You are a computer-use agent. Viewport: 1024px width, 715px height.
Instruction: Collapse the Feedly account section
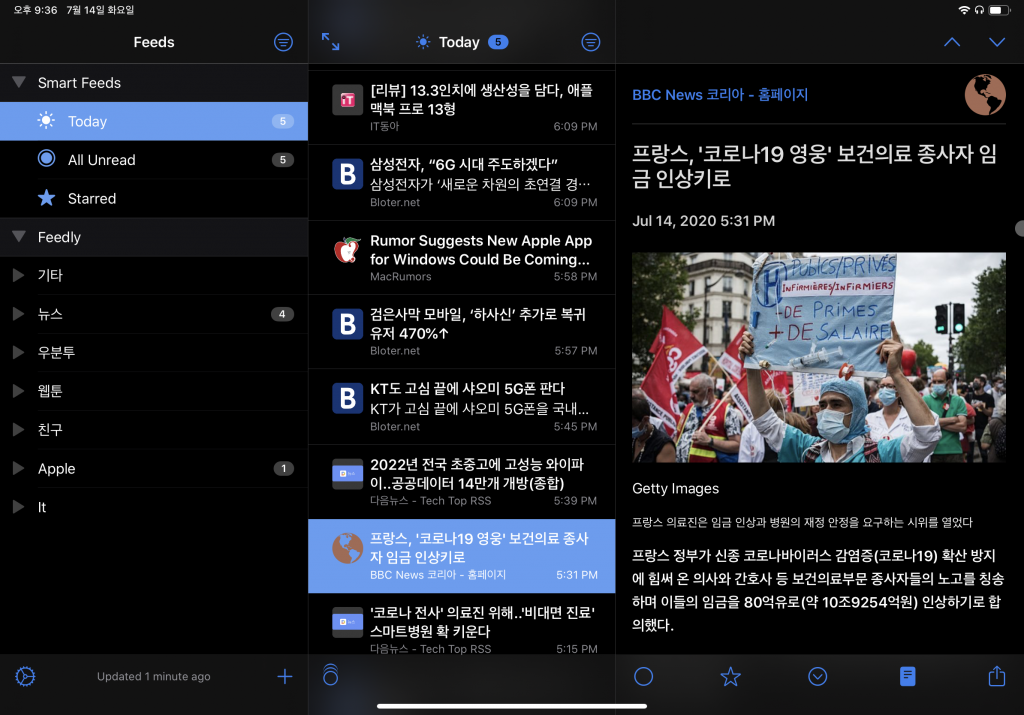[19, 236]
